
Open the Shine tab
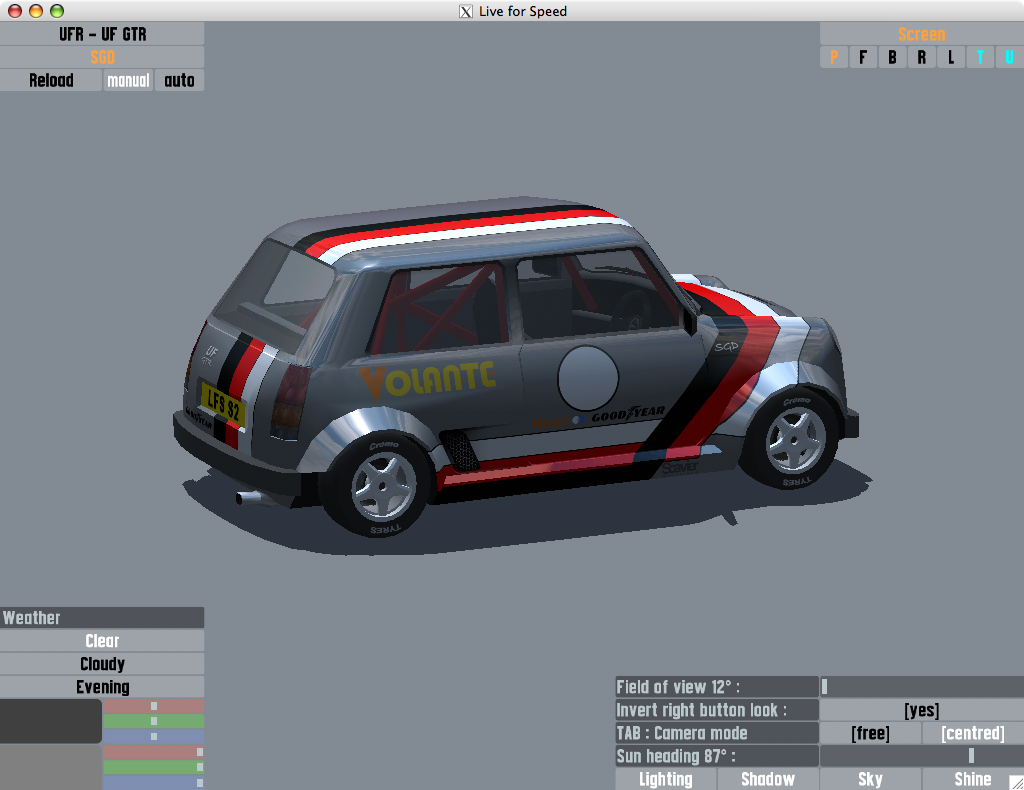pyautogui.click(x=972, y=779)
